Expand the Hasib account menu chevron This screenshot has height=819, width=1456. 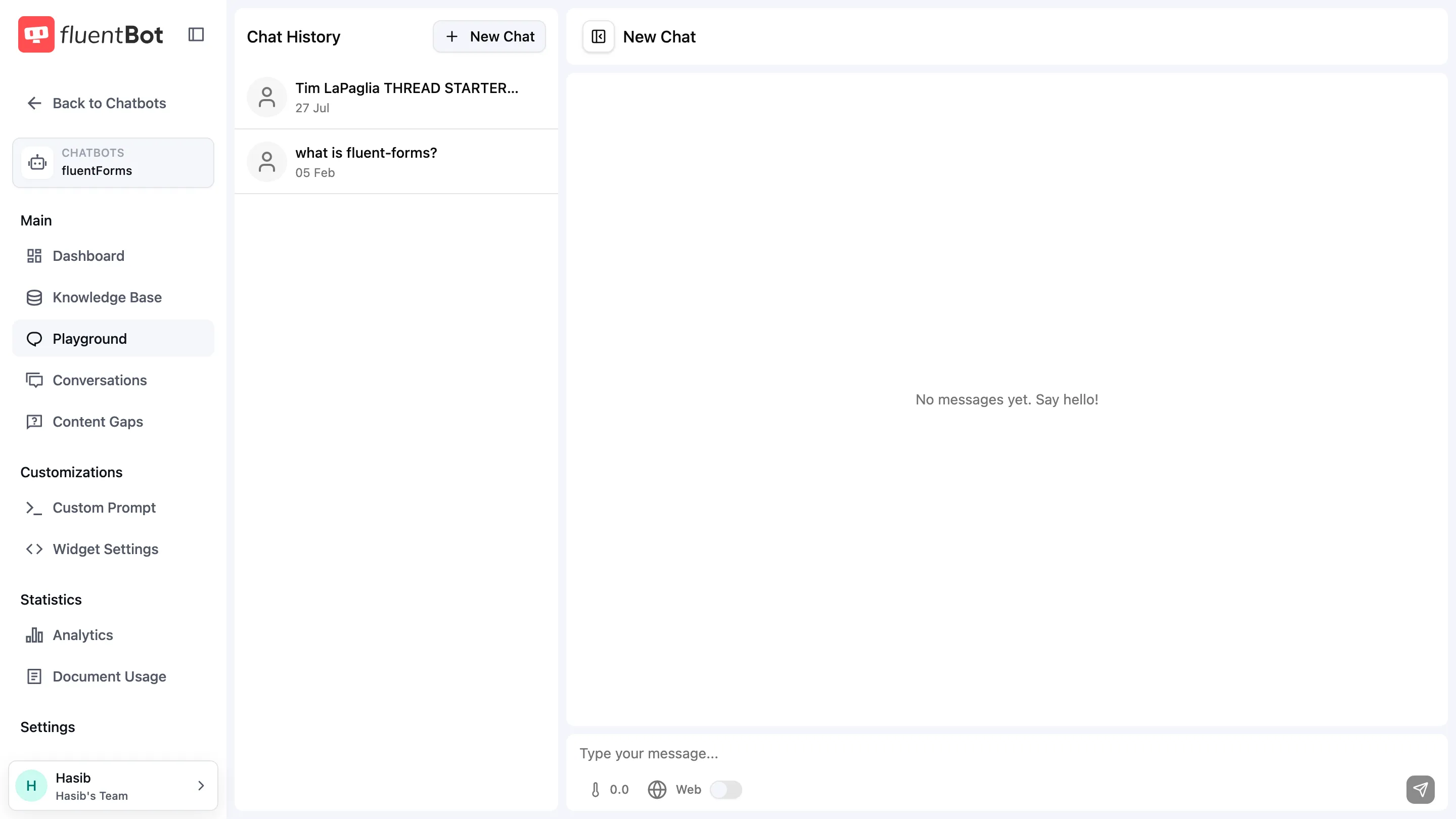tap(201, 786)
